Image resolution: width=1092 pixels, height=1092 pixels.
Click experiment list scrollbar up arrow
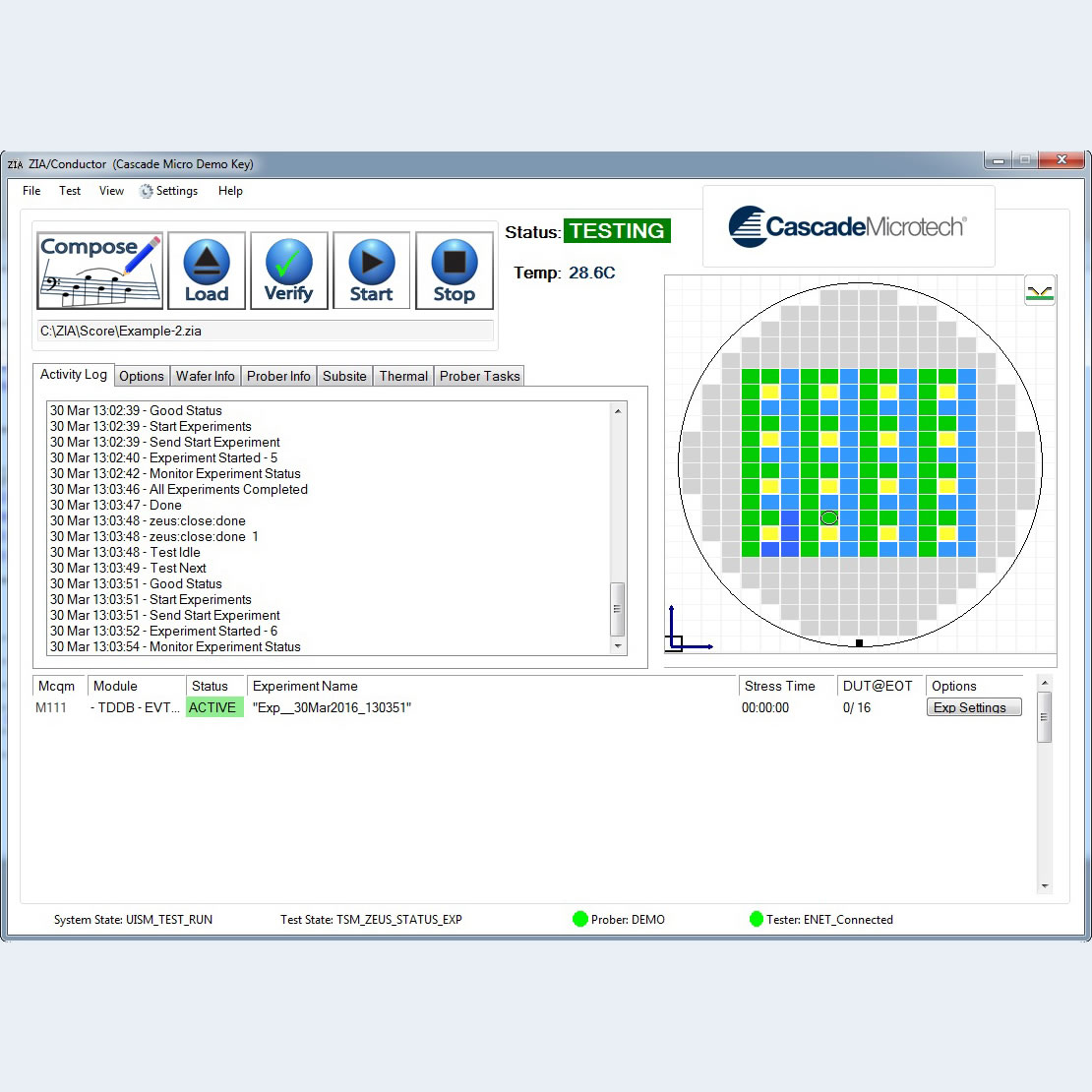[x=1044, y=683]
